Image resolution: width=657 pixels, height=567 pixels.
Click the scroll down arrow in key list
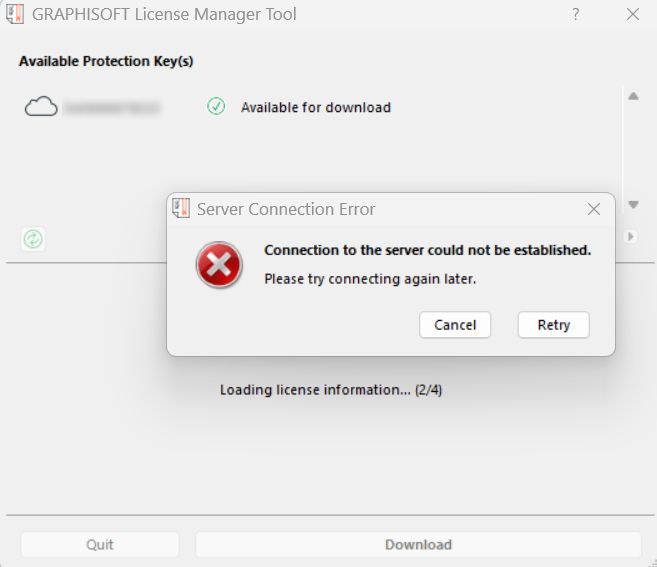pos(634,205)
